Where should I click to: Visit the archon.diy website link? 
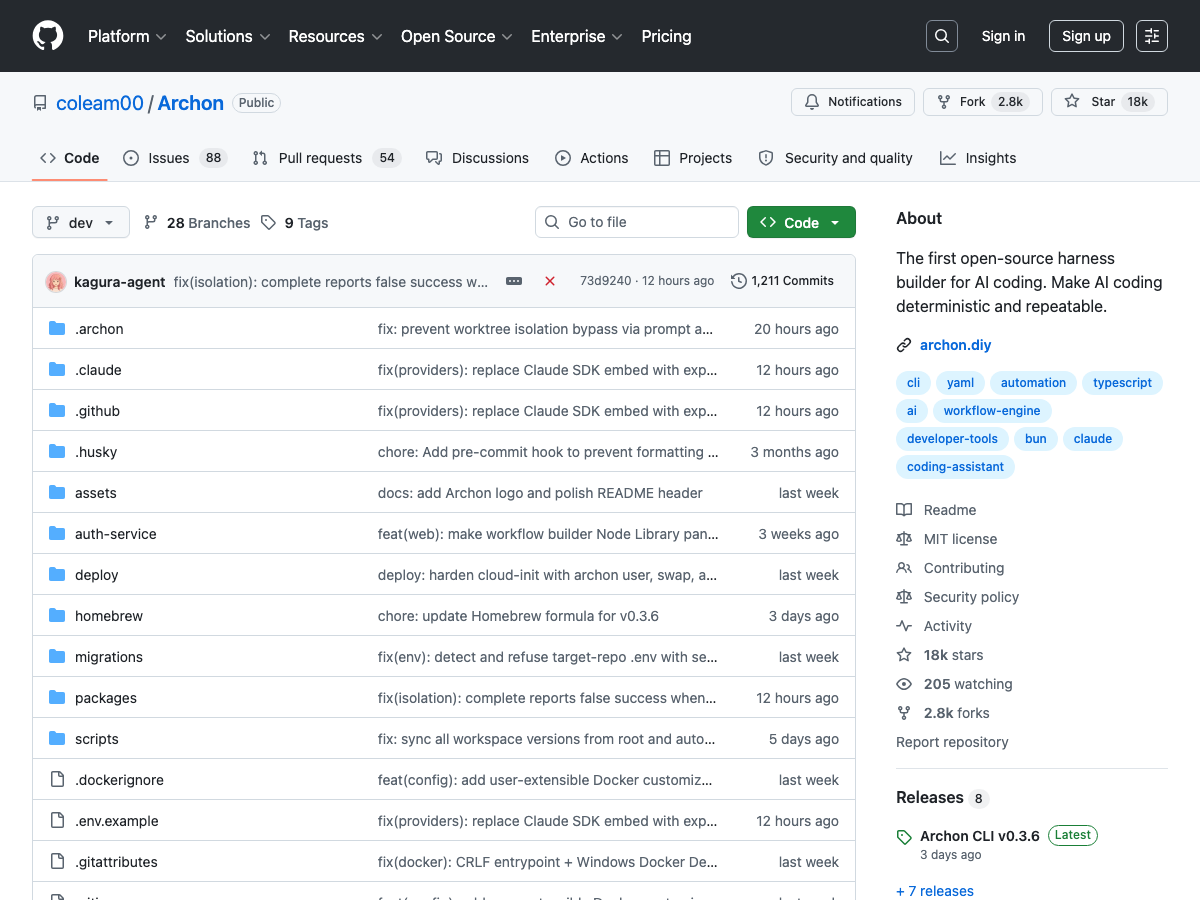955,344
